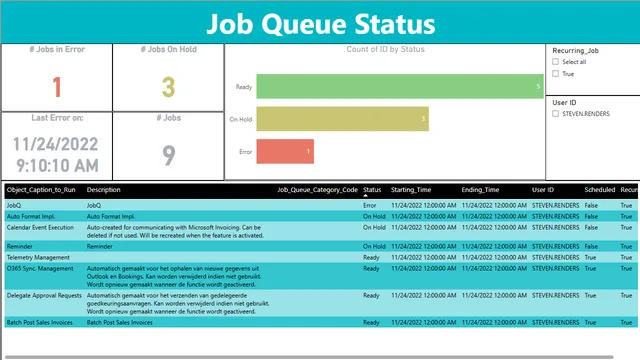Click the Error status cell of JobQ

point(369,206)
